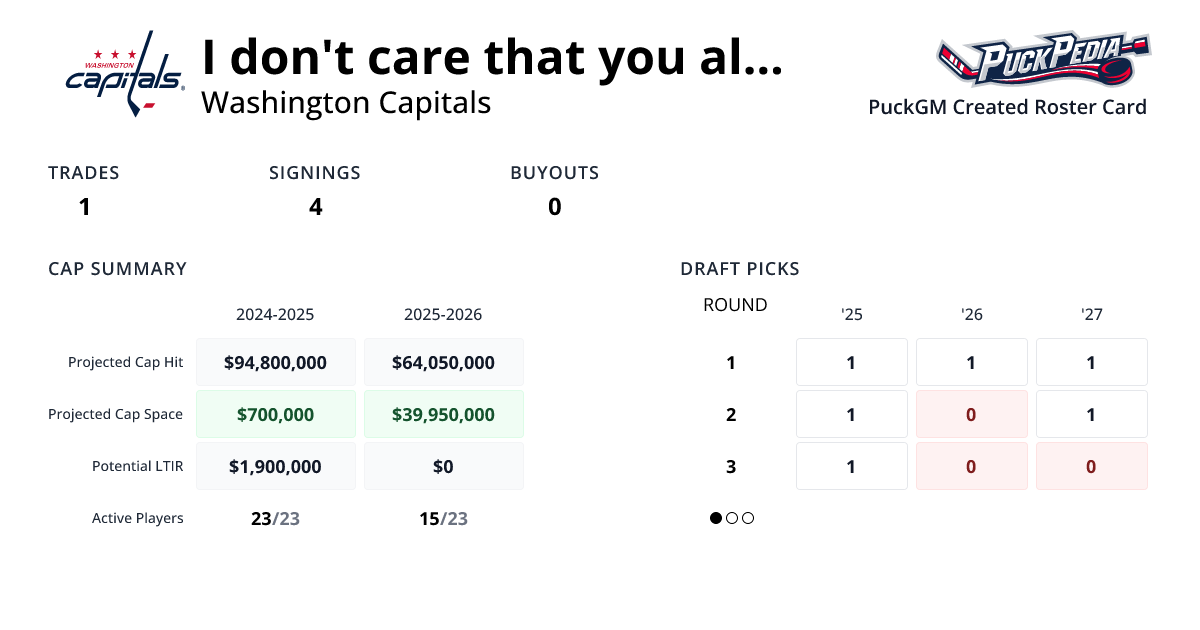Click the roster card title text
Screen dimensions: 1200x630
tap(492, 58)
